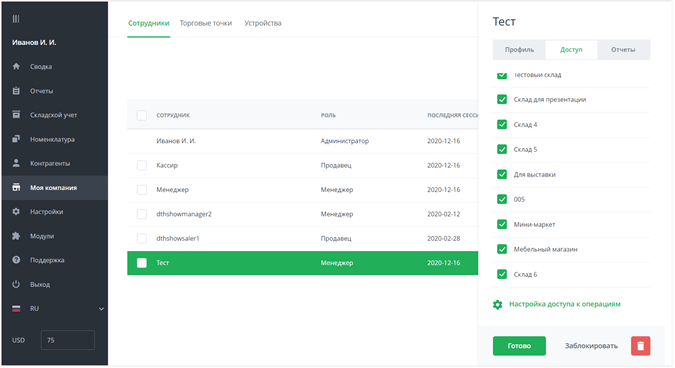Toggle the Склад 6 checkbox
Image resolution: width=675 pixels, height=368 pixels.
pos(502,274)
